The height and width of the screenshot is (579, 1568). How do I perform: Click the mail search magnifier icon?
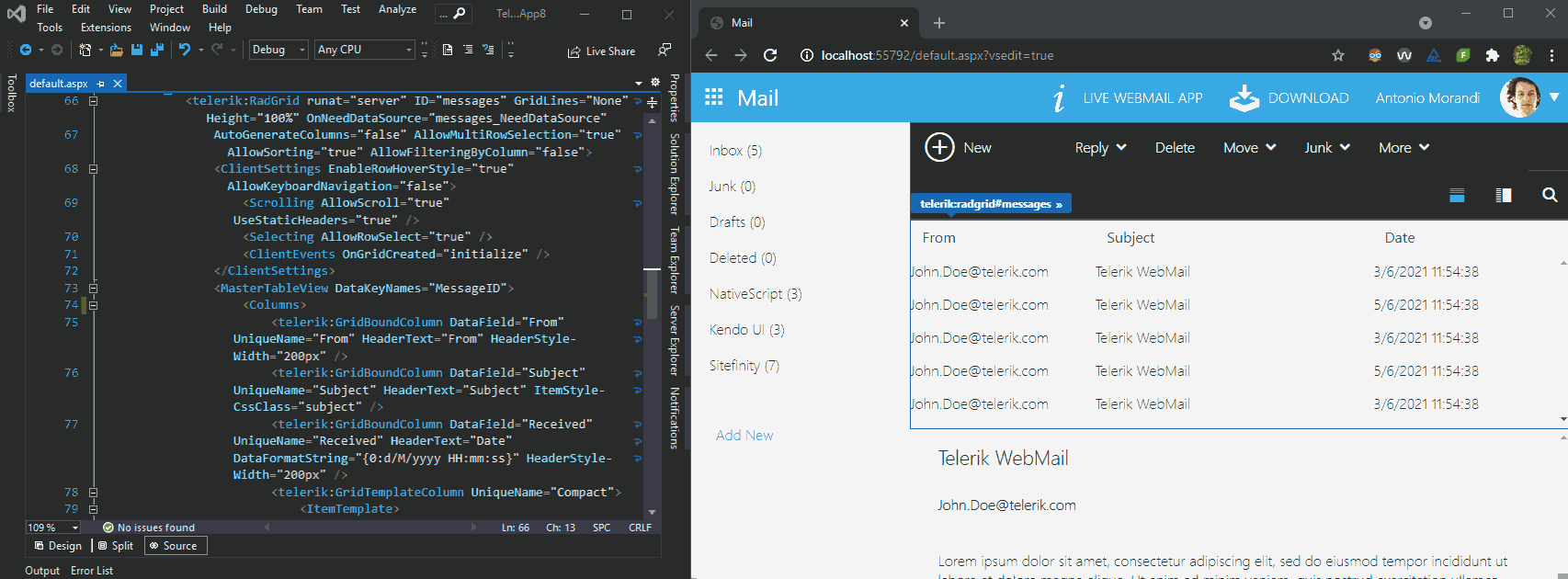click(1550, 195)
